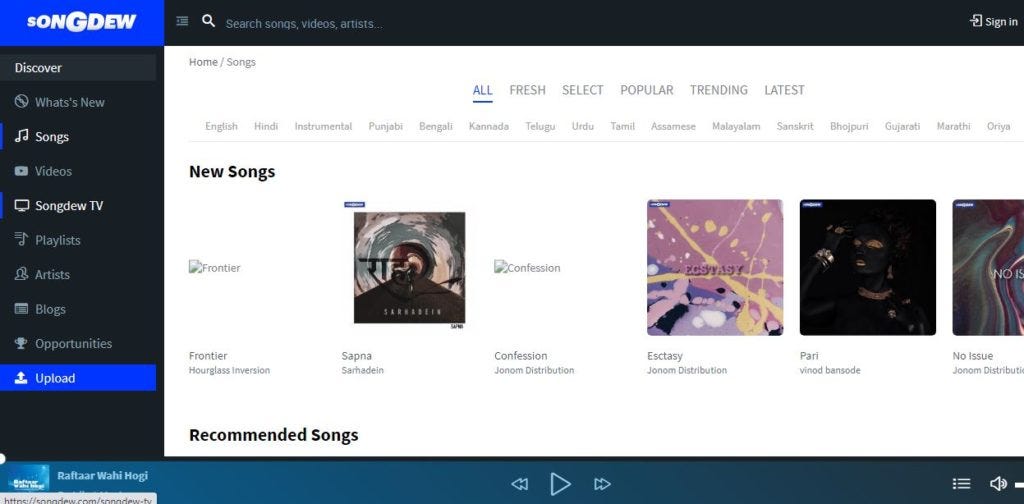Filter songs by Malayalam language
1024x504 pixels.
pyautogui.click(x=736, y=126)
